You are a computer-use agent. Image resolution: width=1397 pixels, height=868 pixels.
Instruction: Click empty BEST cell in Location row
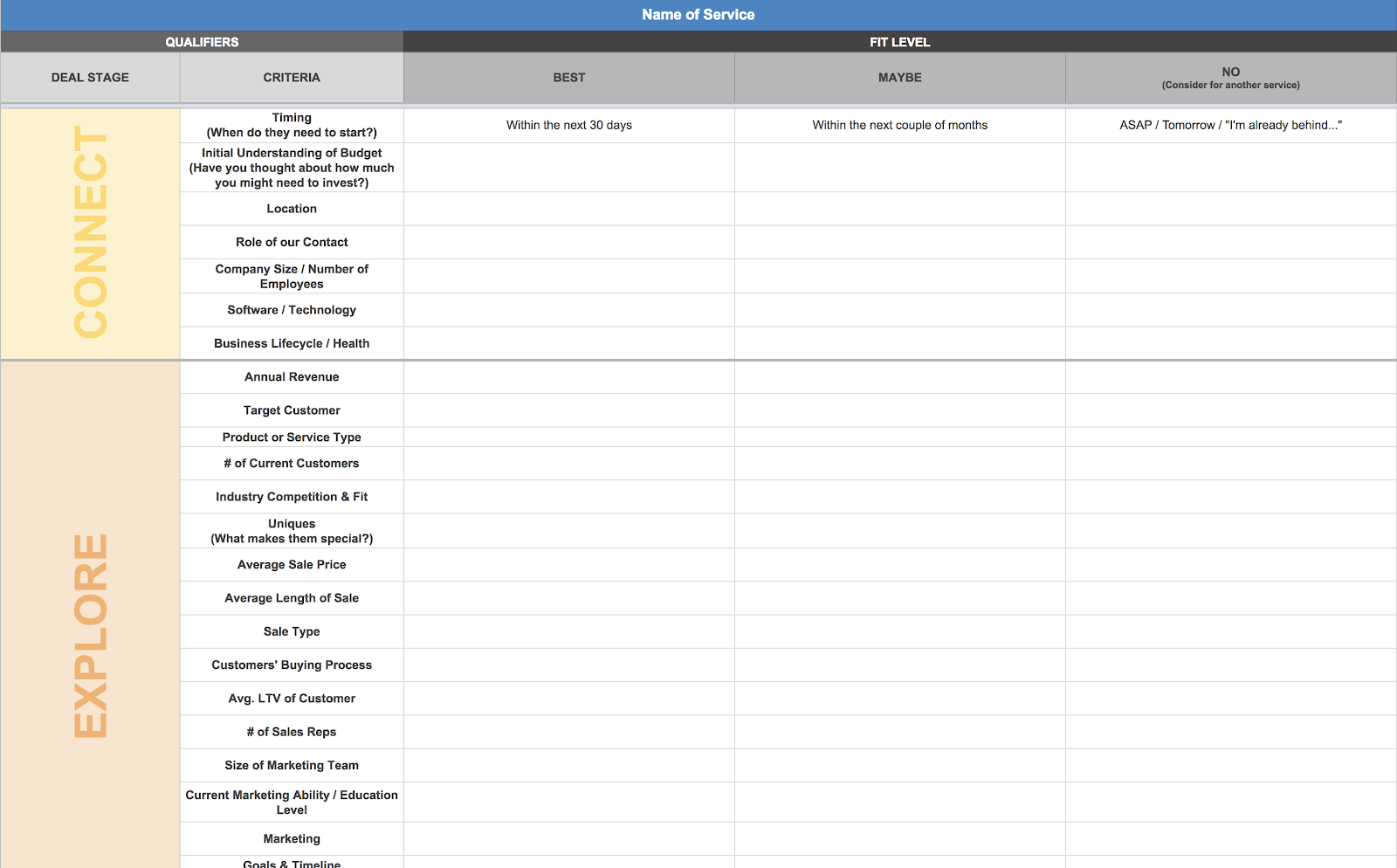569,209
